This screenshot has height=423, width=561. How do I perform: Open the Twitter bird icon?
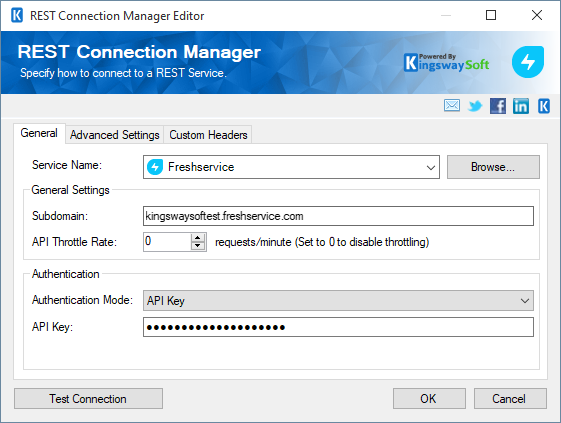pos(475,106)
